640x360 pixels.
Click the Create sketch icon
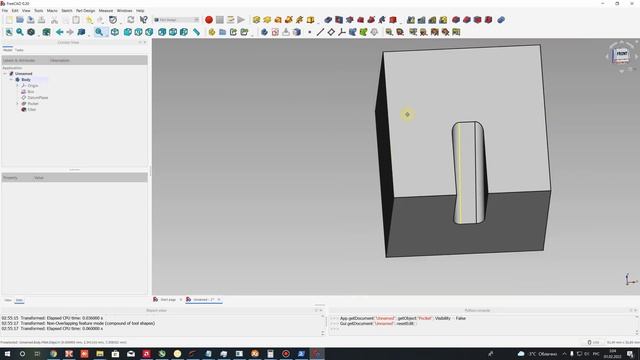[x=275, y=32]
